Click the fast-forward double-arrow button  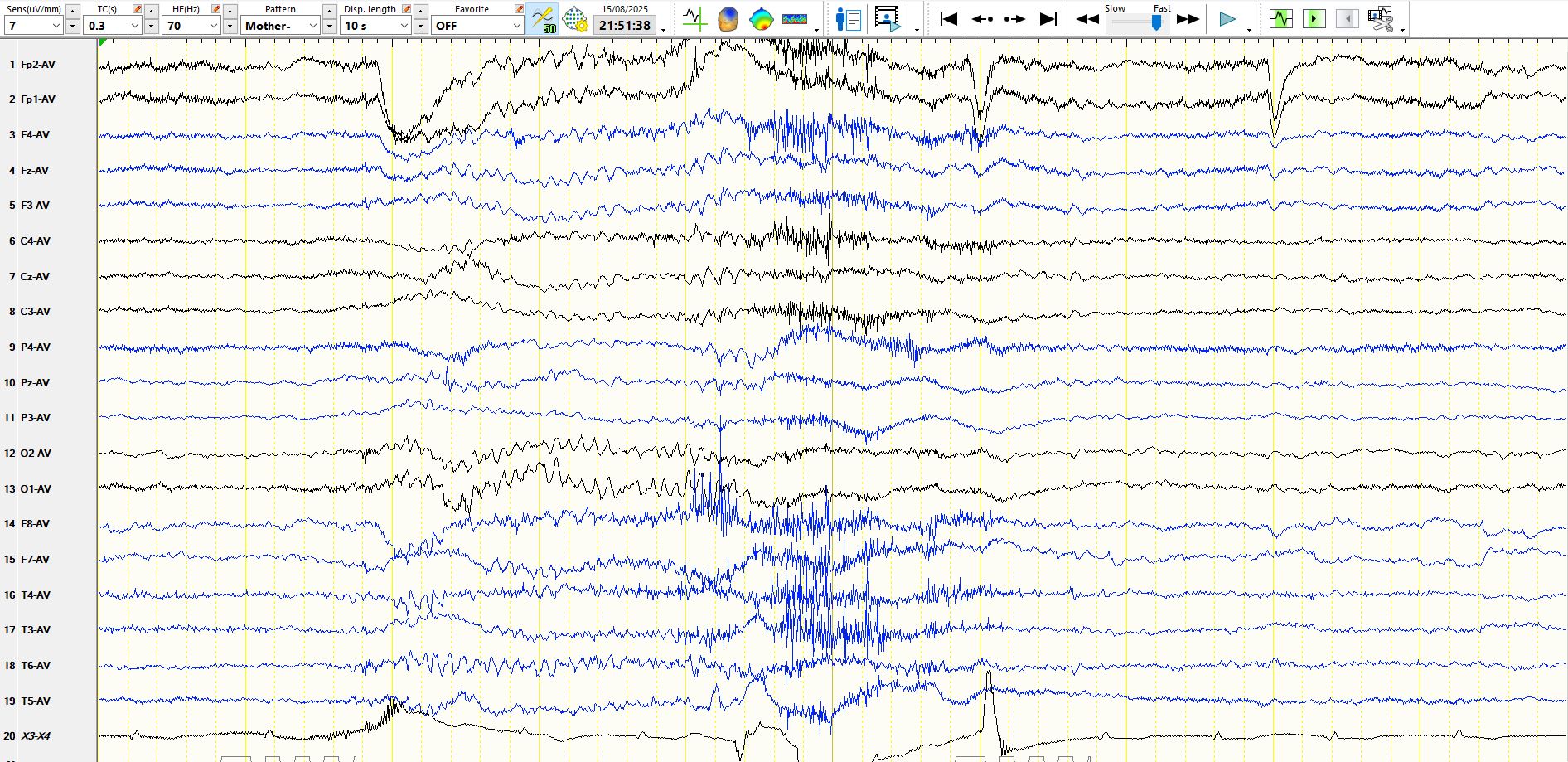click(1188, 18)
